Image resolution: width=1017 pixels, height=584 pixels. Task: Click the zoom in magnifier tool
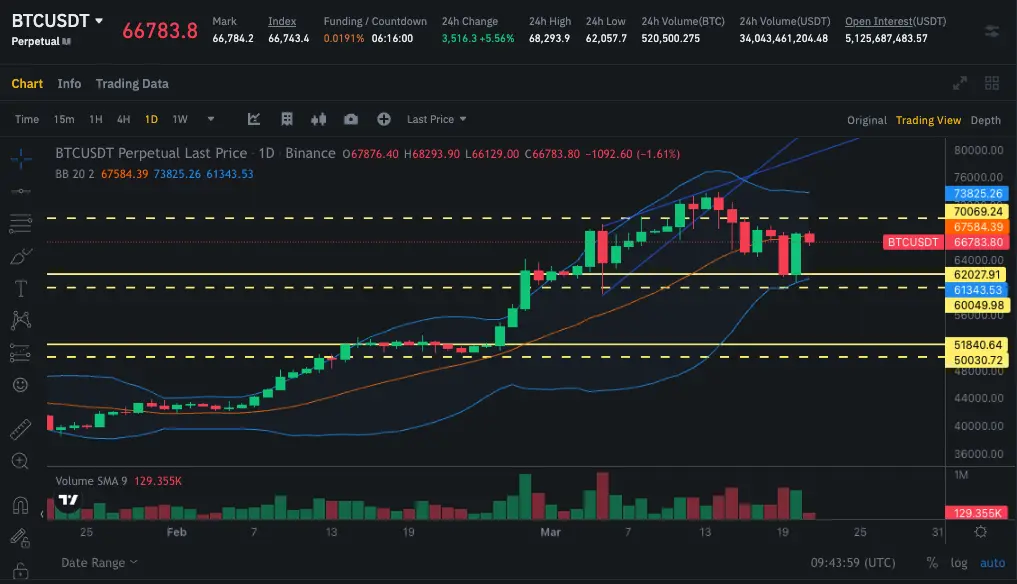[20, 461]
